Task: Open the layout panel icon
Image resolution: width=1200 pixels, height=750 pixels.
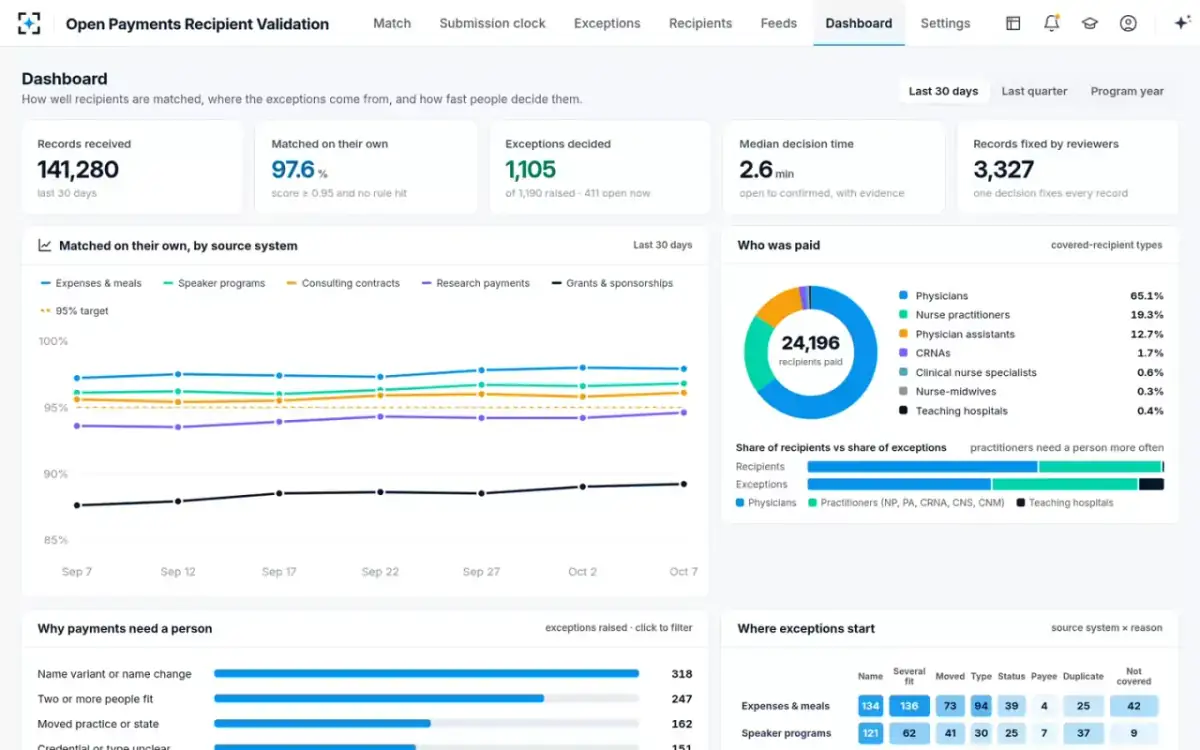Action: [x=1013, y=23]
